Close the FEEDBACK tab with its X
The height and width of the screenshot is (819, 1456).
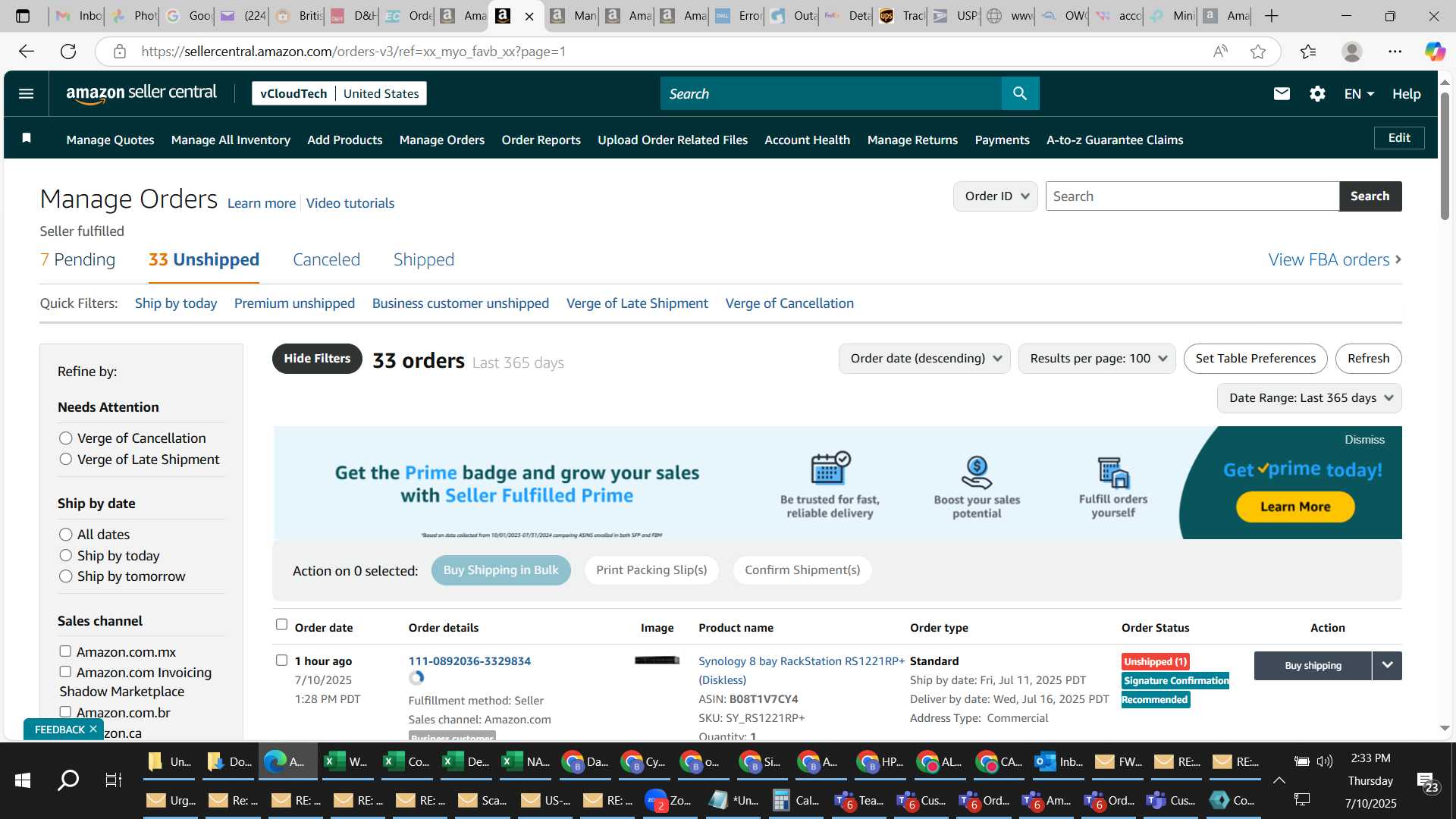coord(93,729)
